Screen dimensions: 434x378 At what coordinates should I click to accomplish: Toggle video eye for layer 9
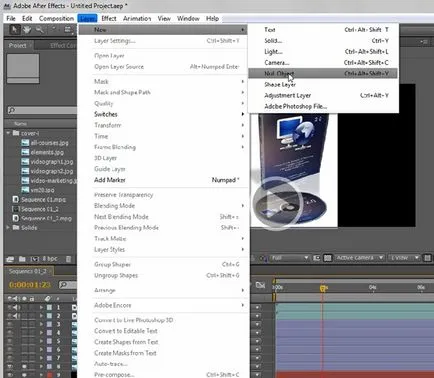[10, 375]
